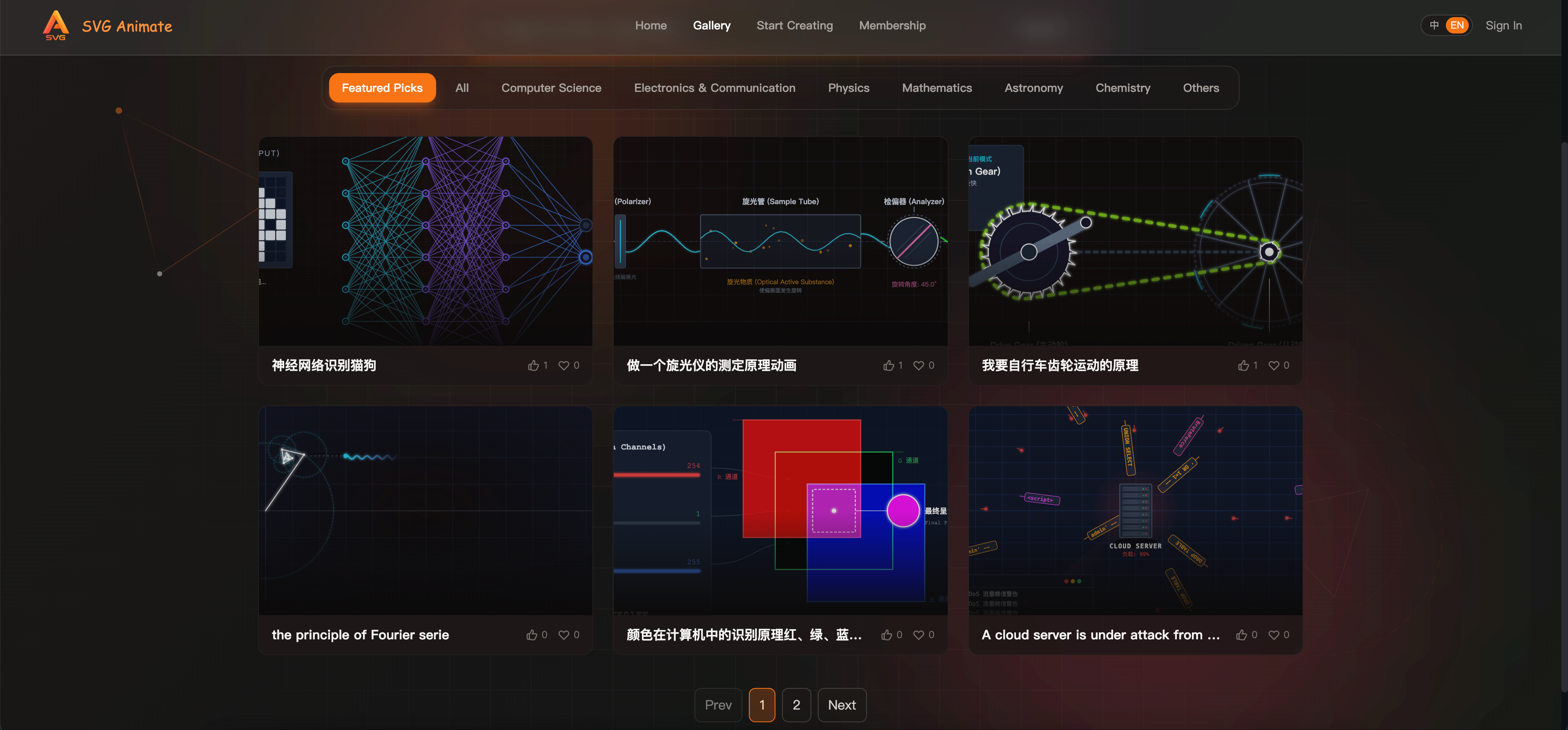Select the Computer Science filter

click(551, 88)
